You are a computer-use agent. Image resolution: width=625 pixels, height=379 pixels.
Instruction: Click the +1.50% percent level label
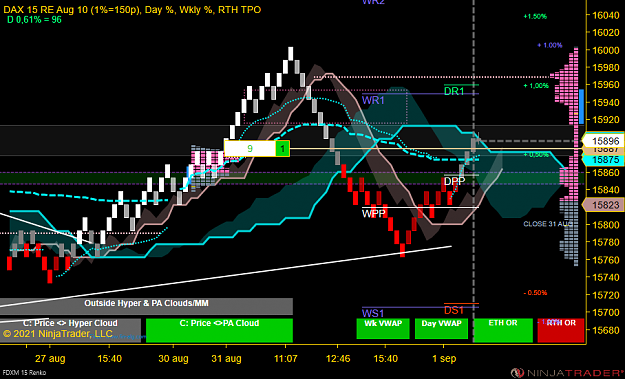click(535, 16)
